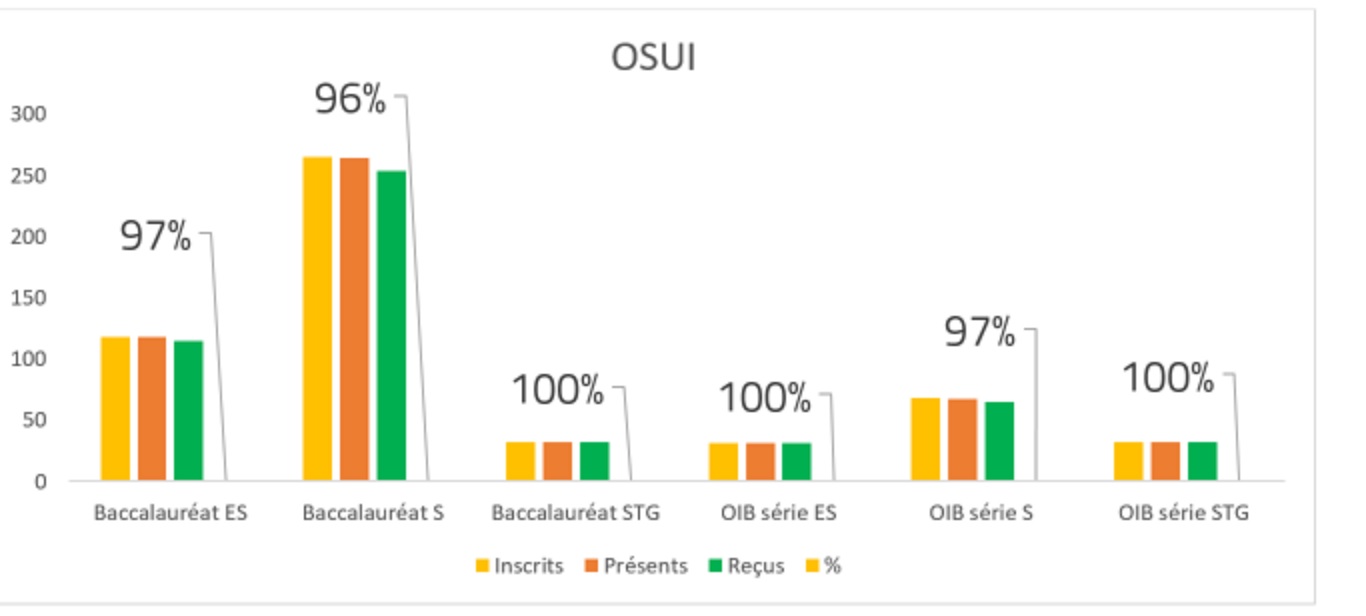
Task: Click the 100% label for OIB série ES
Action: click(765, 398)
